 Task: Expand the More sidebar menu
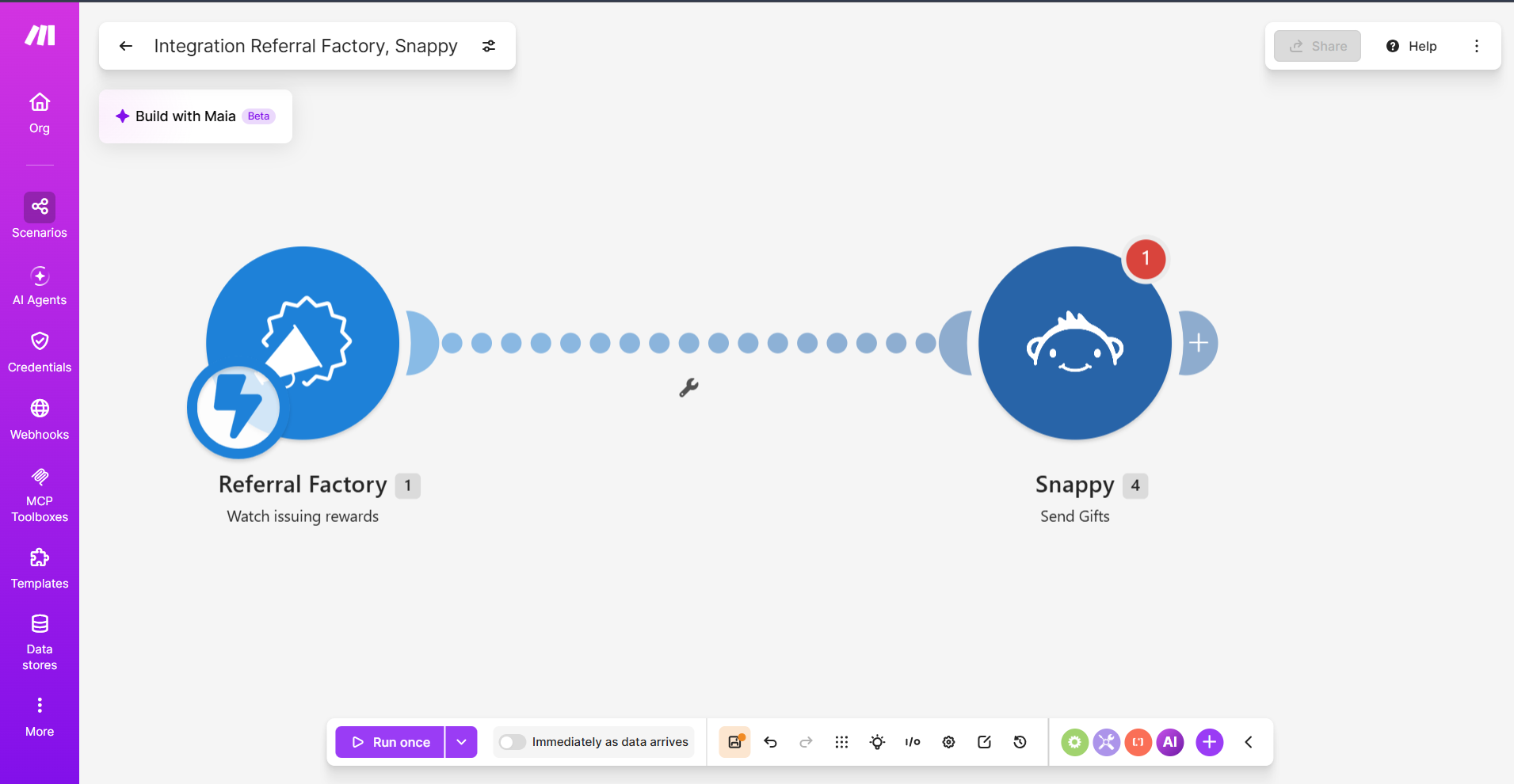[x=40, y=717]
